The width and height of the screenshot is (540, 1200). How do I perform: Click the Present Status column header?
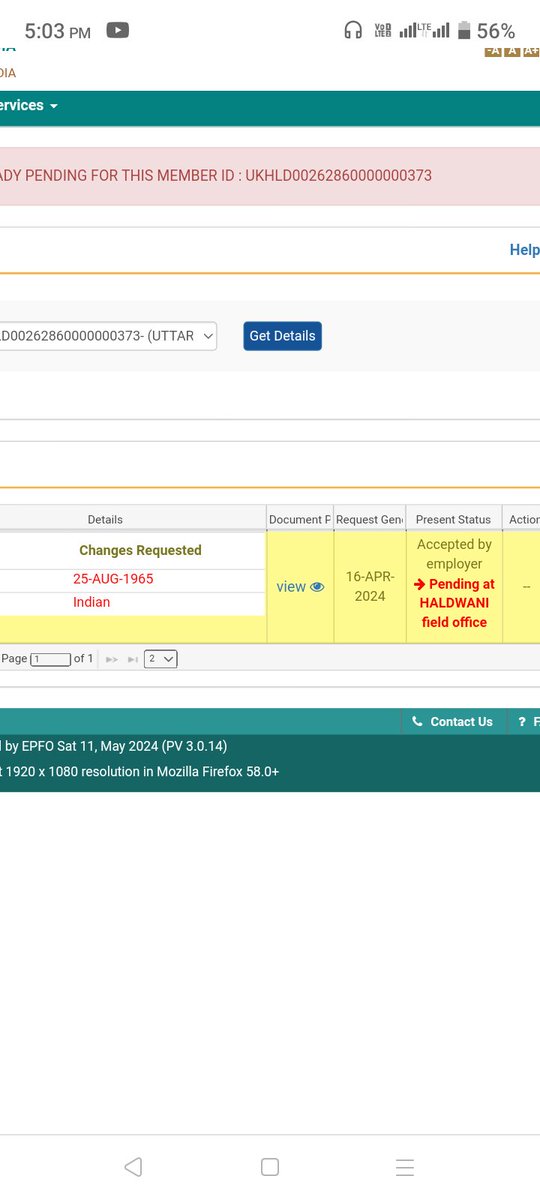453,520
